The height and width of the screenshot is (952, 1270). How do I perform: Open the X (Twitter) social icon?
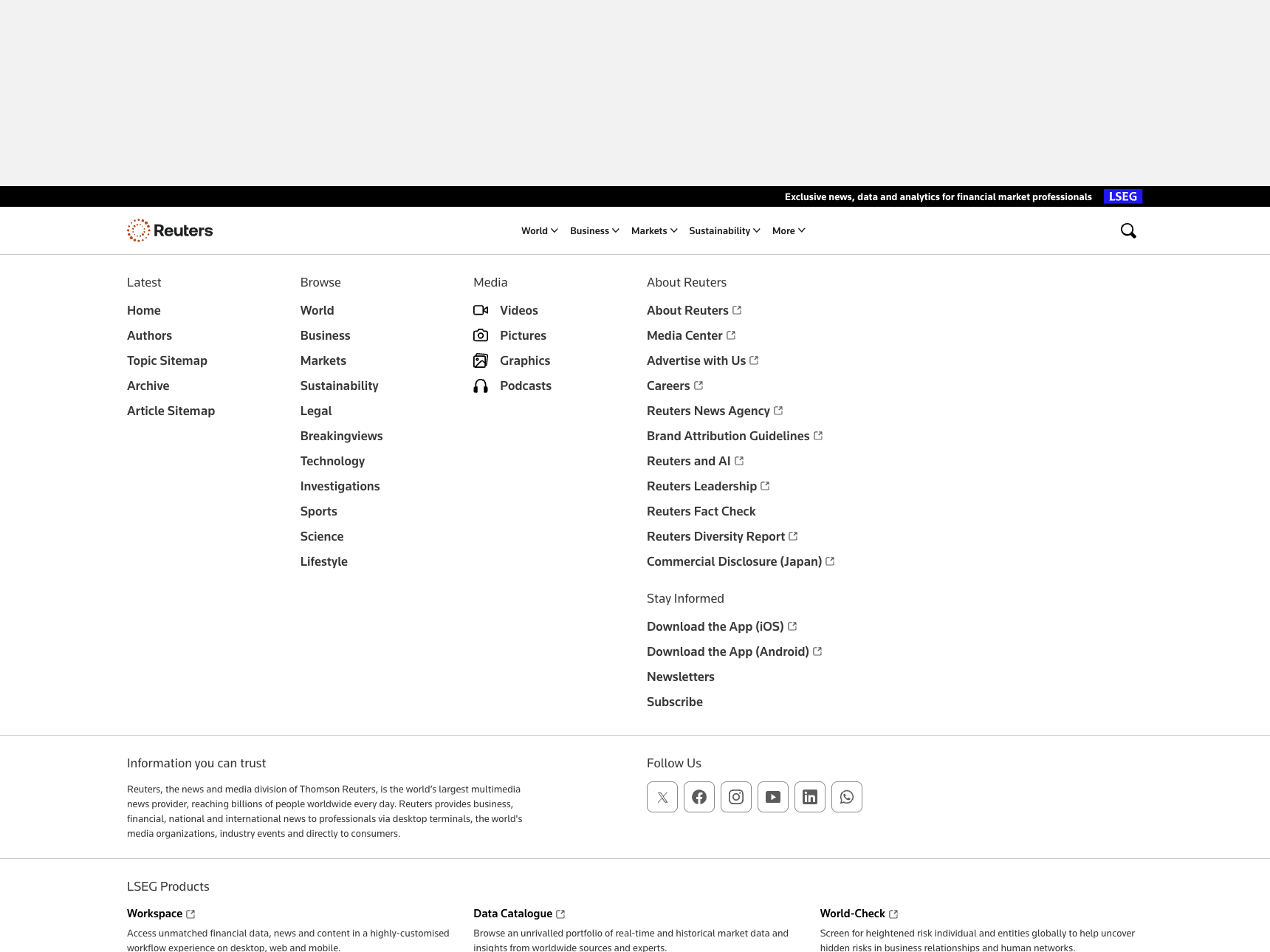[x=662, y=797]
